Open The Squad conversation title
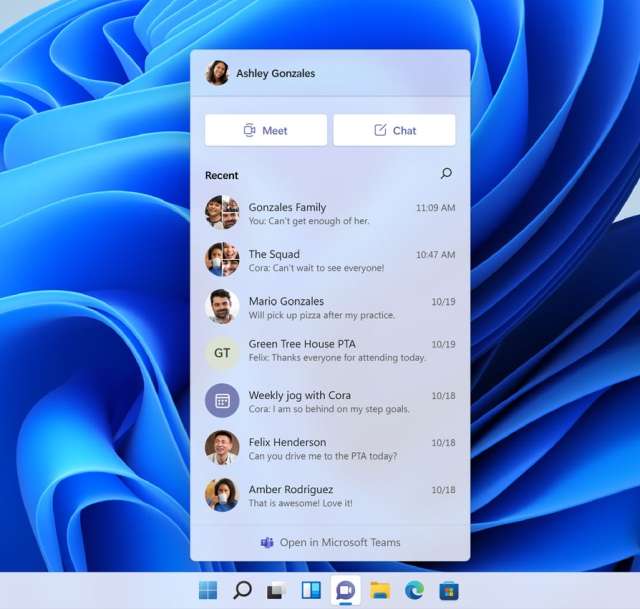Screen dimensions: 640x609 pyautogui.click(x=274, y=254)
